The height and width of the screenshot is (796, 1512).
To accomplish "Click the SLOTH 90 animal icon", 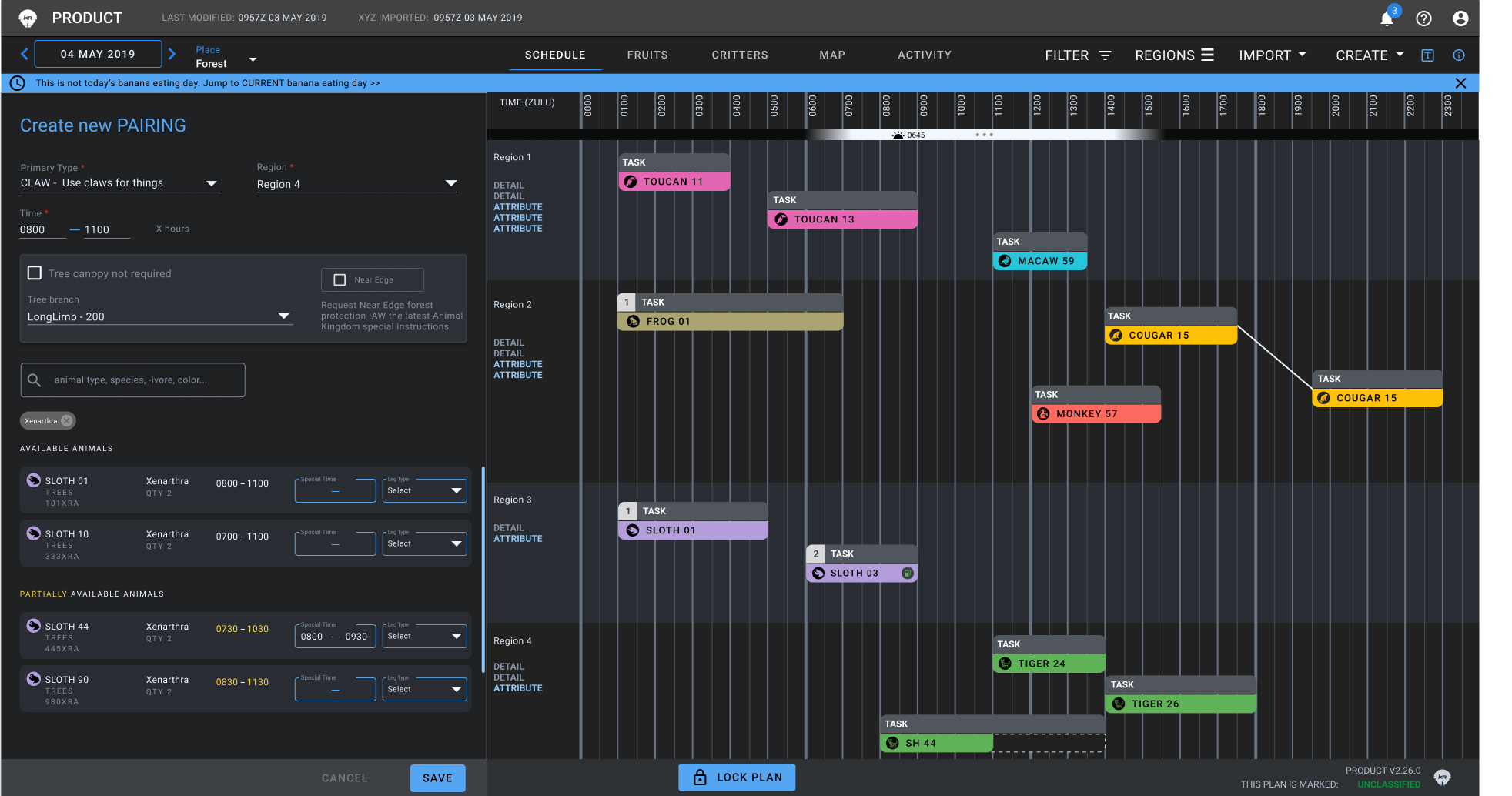I will click(x=33, y=679).
